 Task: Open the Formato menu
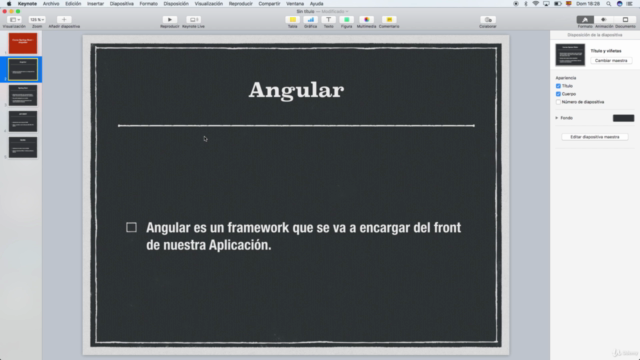coord(149,4)
